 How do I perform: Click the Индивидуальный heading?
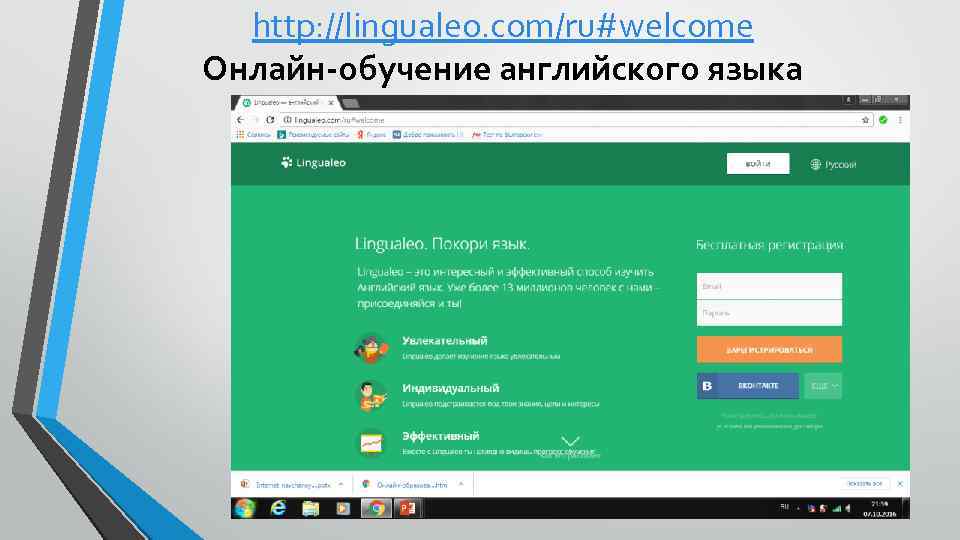tap(451, 388)
